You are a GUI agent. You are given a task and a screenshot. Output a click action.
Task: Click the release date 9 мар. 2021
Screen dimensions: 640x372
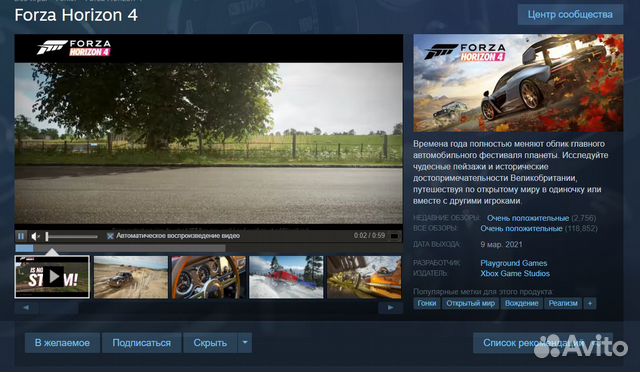pos(501,245)
